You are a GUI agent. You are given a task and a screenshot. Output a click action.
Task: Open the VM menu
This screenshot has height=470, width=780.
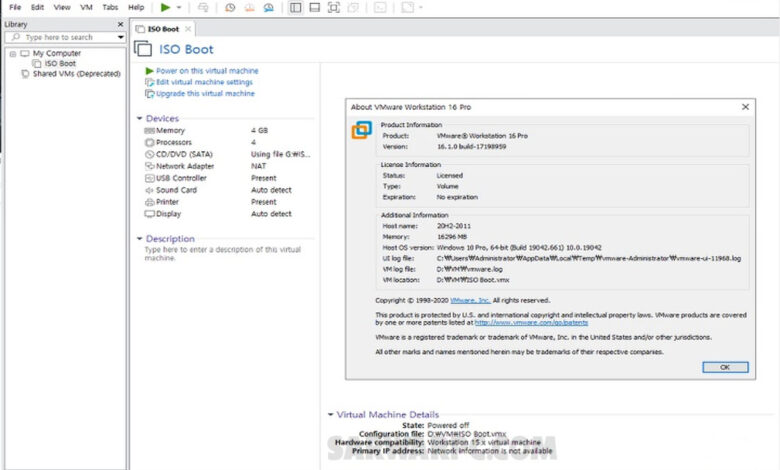86,7
